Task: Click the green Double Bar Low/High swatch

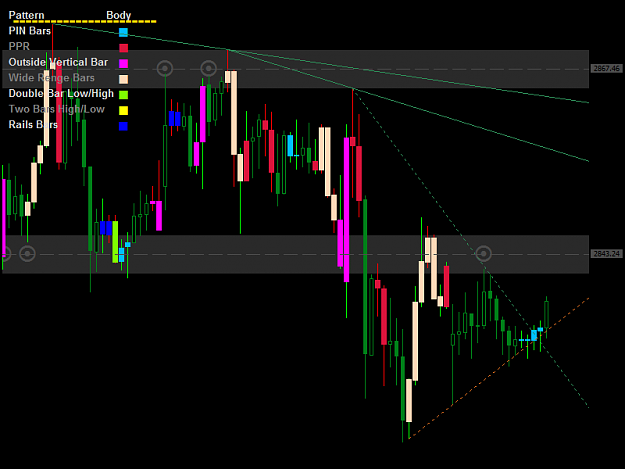Action: click(x=124, y=95)
